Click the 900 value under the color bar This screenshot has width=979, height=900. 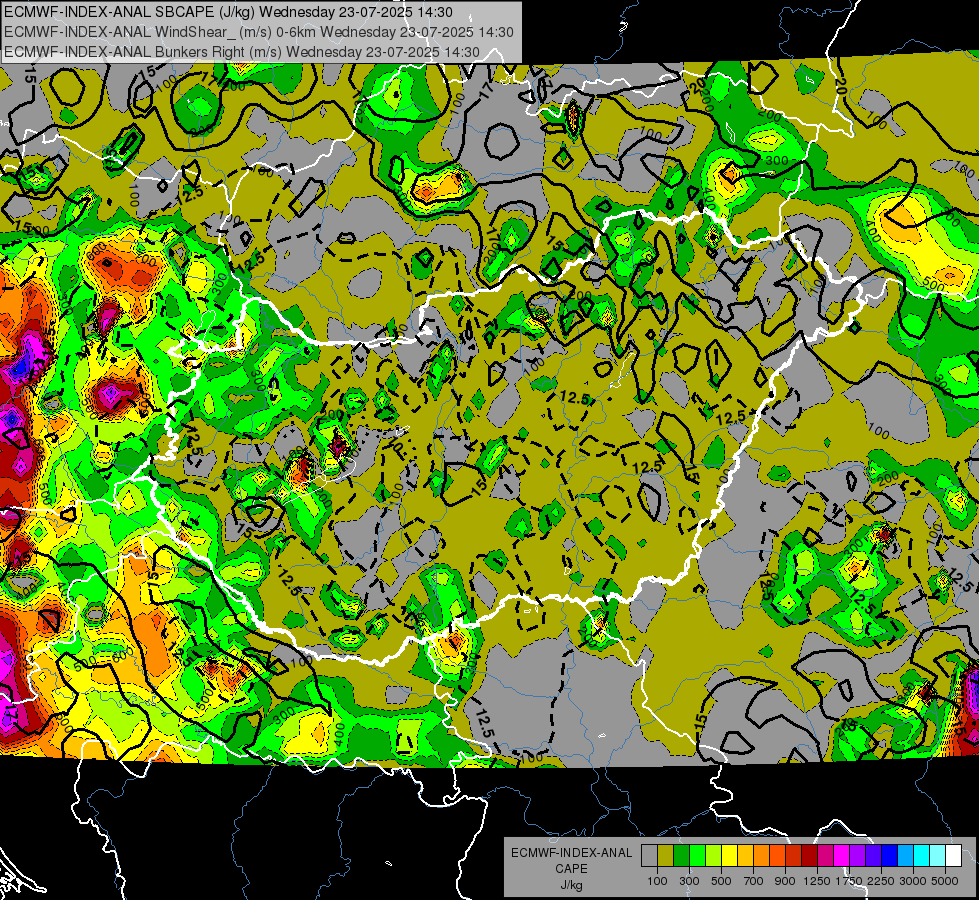click(x=785, y=881)
